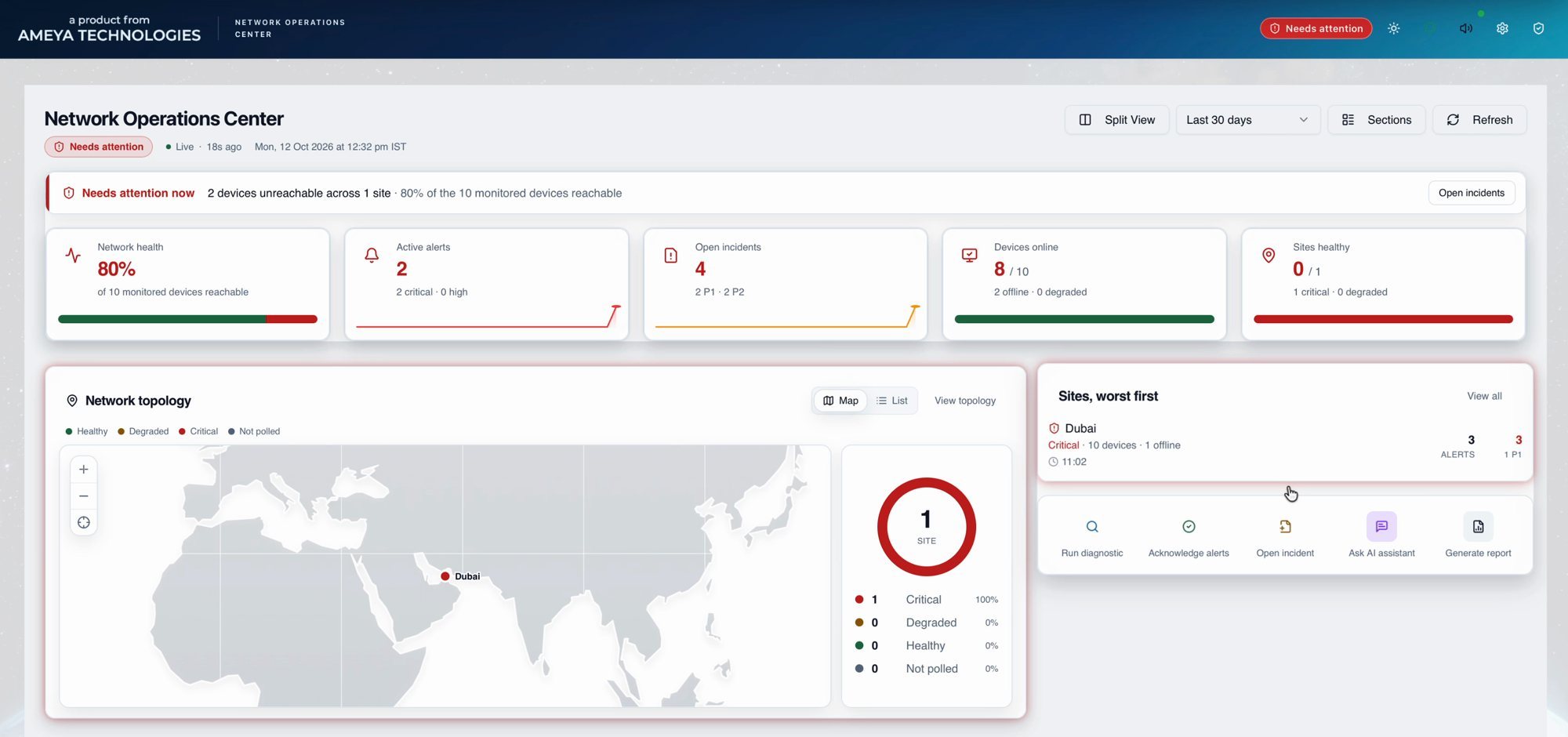Toggle the Critical legend filter
Screen dimensions: 1568x737
[x=198, y=431]
